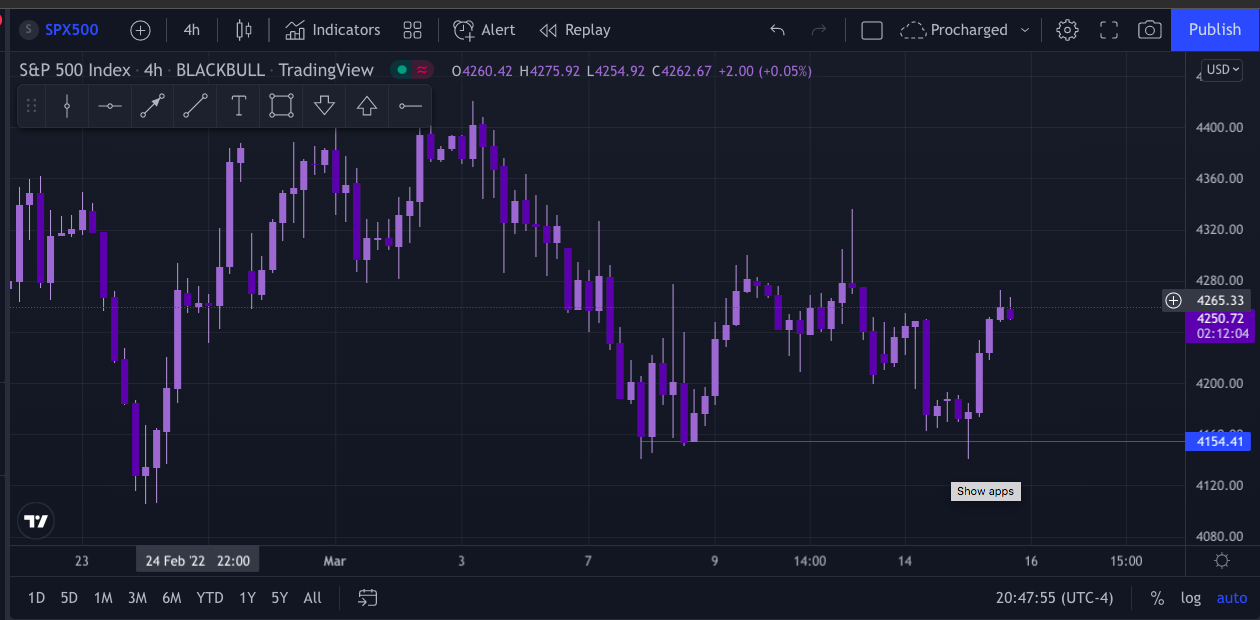Expand the Procharged layout dropdown

pyautogui.click(x=1024, y=30)
